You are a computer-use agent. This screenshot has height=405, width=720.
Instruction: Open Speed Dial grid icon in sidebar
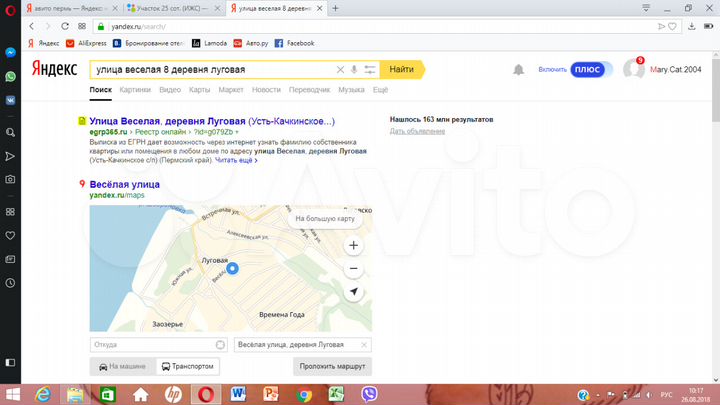10,212
